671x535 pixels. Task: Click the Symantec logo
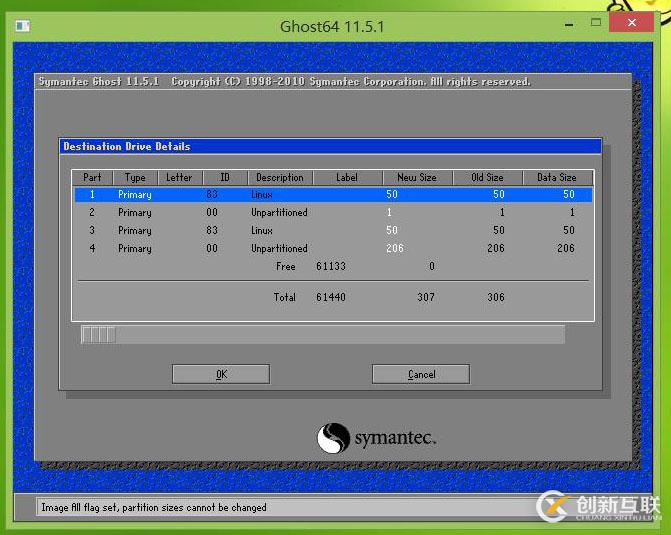coord(377,438)
